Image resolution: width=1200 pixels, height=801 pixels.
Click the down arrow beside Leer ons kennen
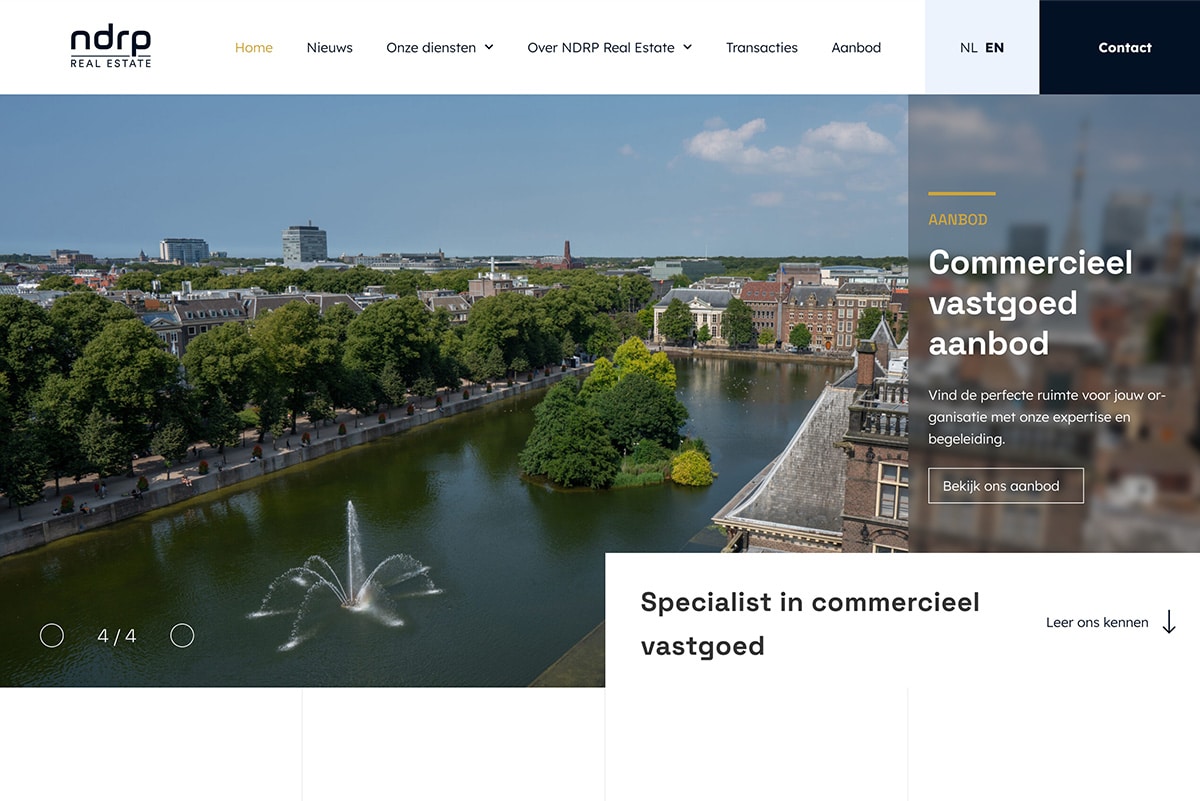[1169, 622]
